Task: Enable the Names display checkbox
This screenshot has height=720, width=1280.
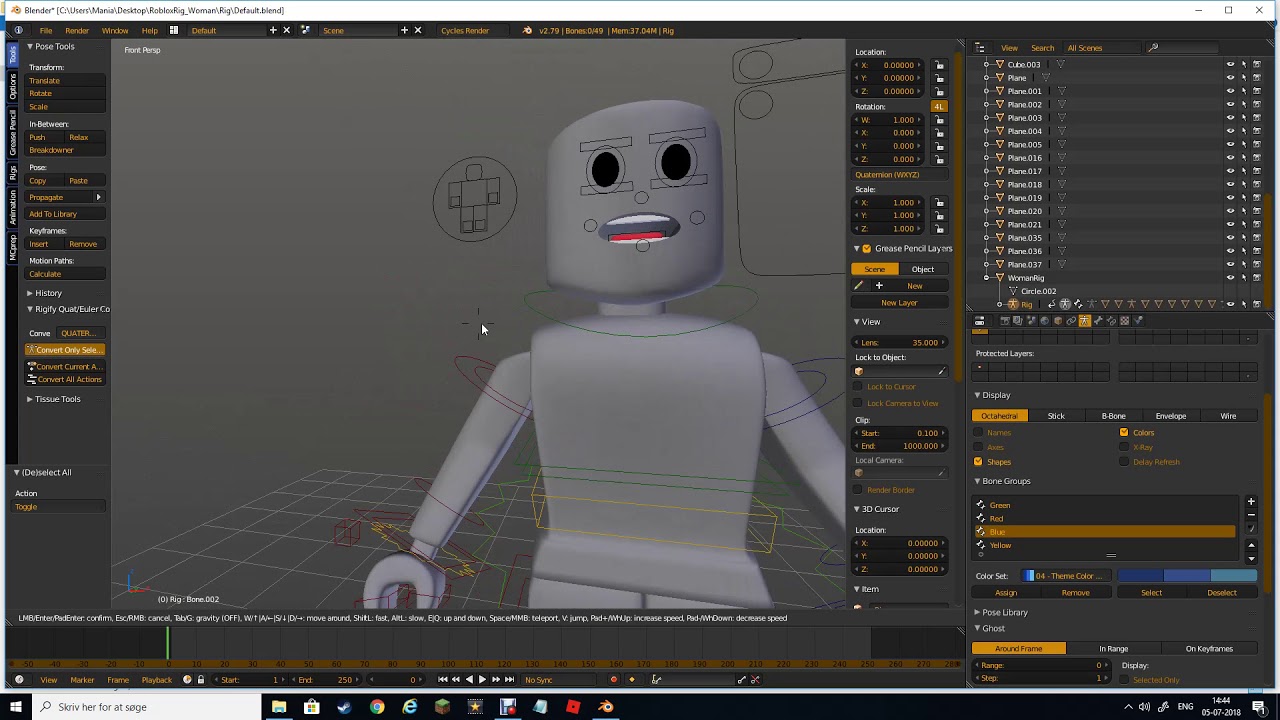Action: click(978, 433)
